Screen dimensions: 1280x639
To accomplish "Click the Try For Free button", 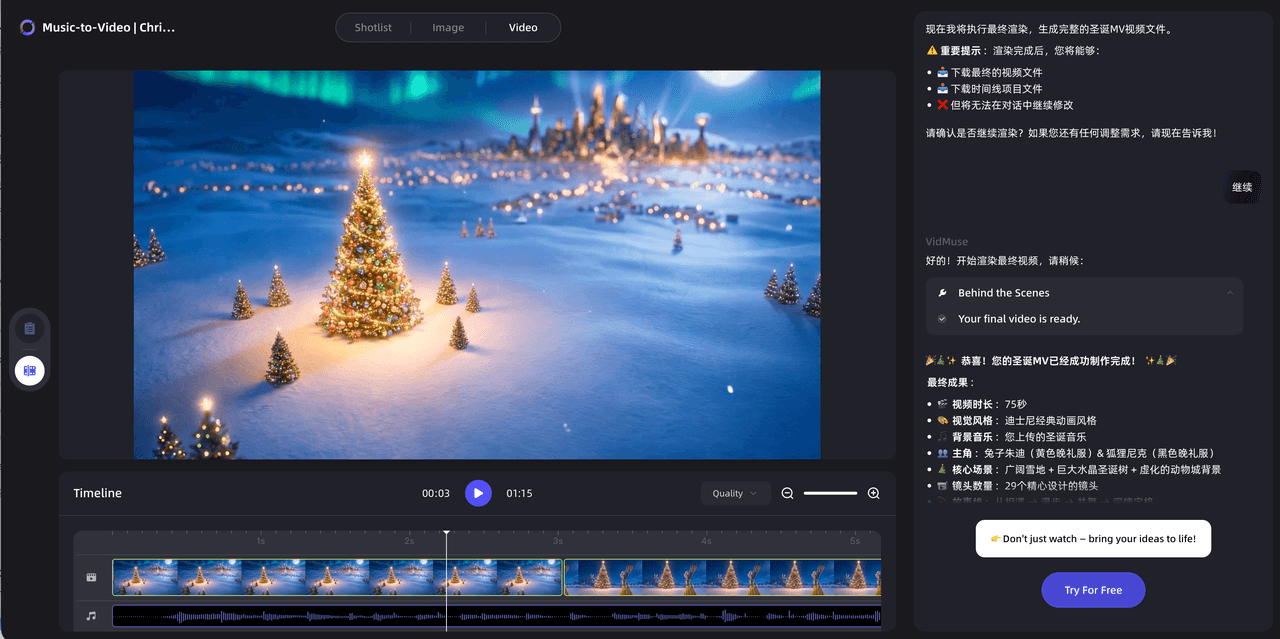I will pos(1093,590).
